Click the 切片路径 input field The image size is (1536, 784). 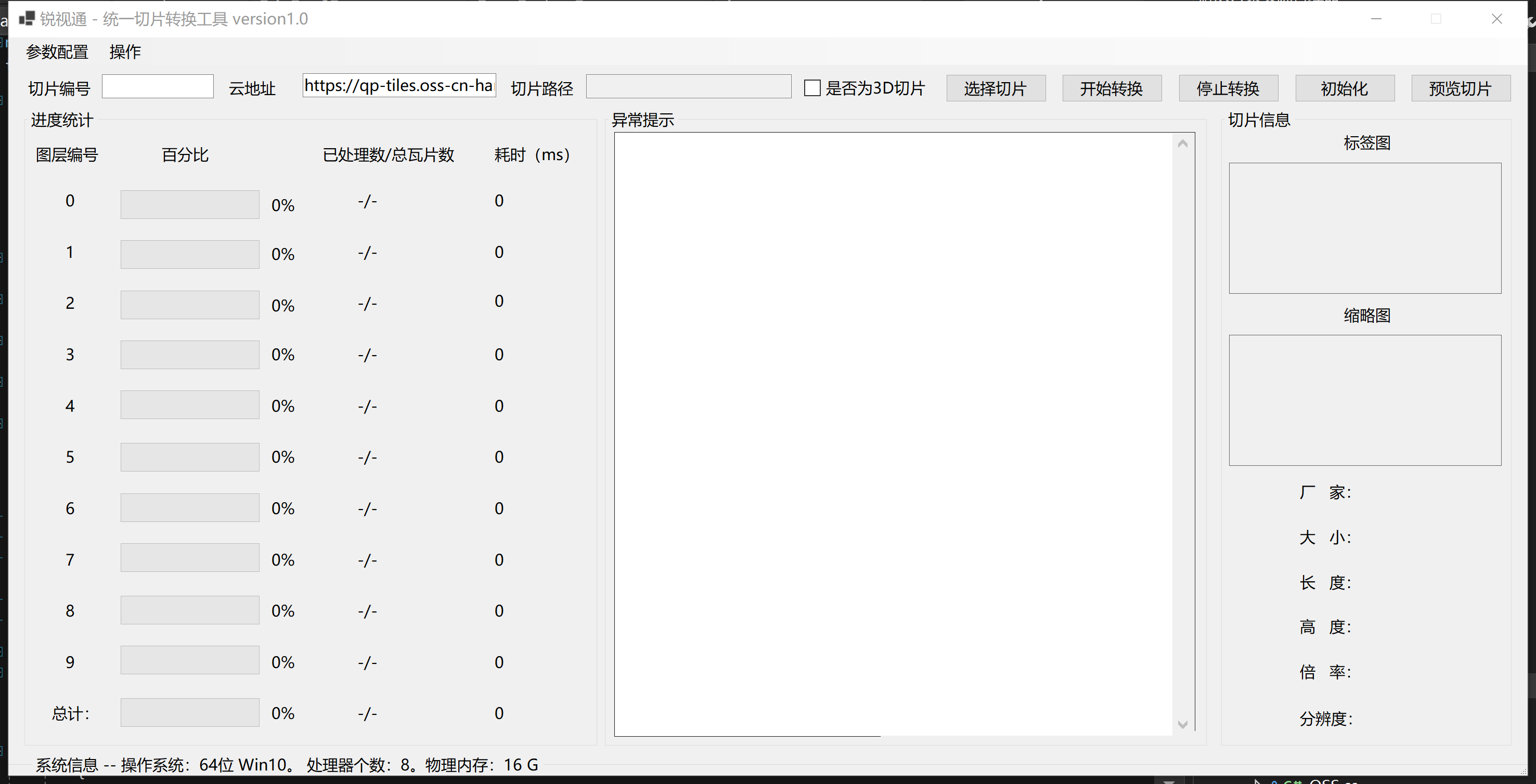click(x=689, y=86)
